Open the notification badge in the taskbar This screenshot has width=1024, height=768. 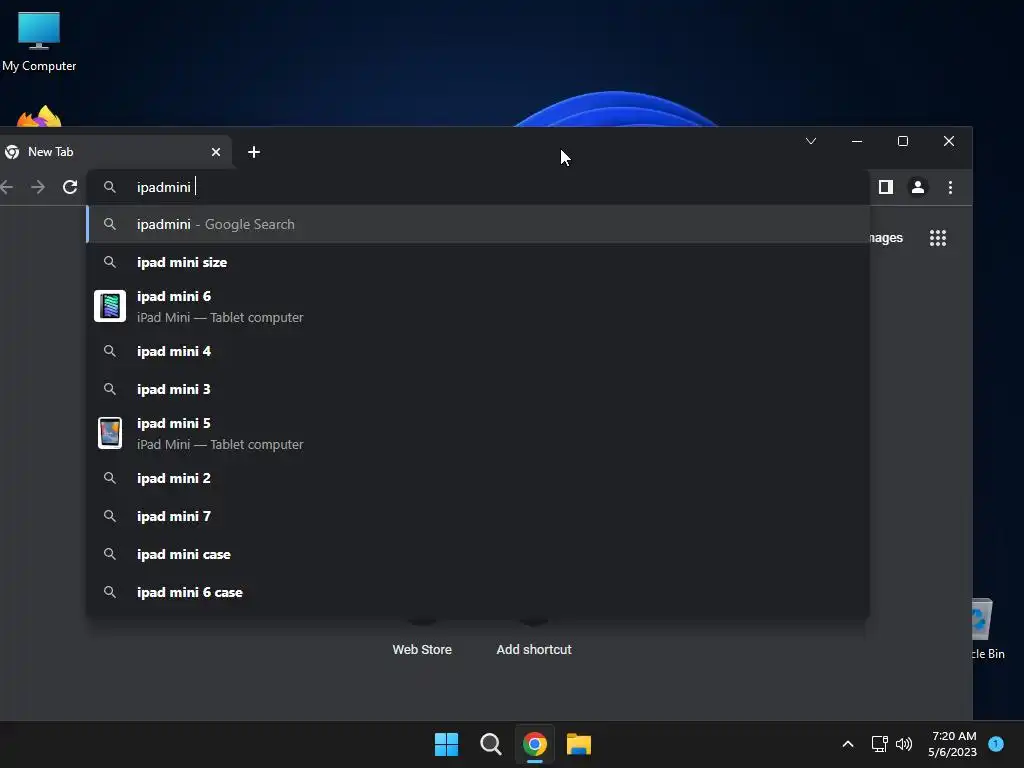pos(996,744)
